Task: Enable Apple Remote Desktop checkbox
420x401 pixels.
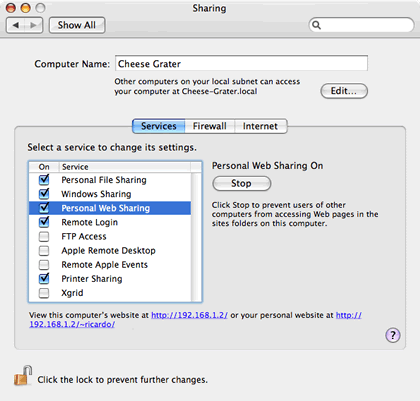Action: [x=44, y=250]
